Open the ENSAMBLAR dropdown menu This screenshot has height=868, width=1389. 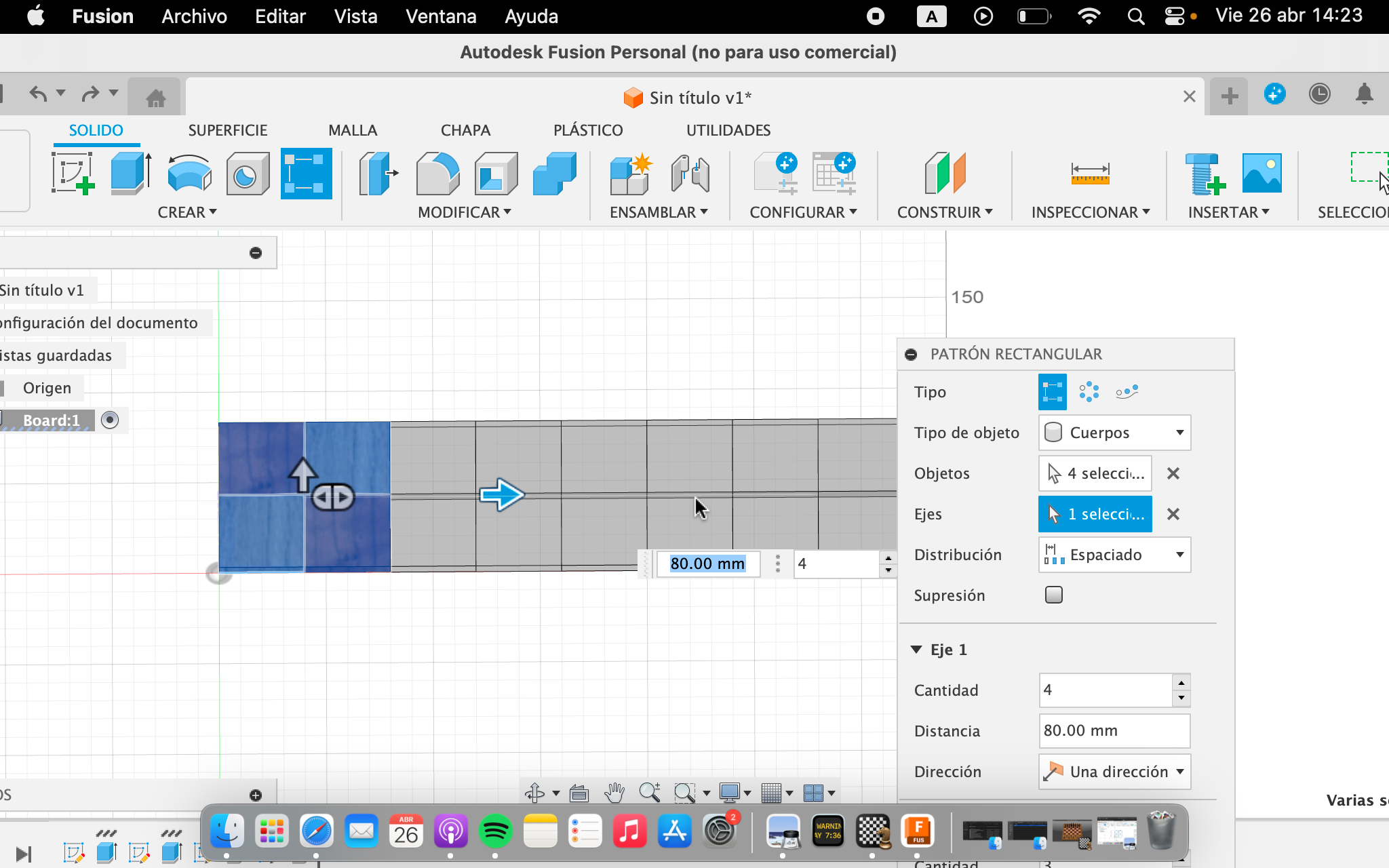pyautogui.click(x=659, y=212)
